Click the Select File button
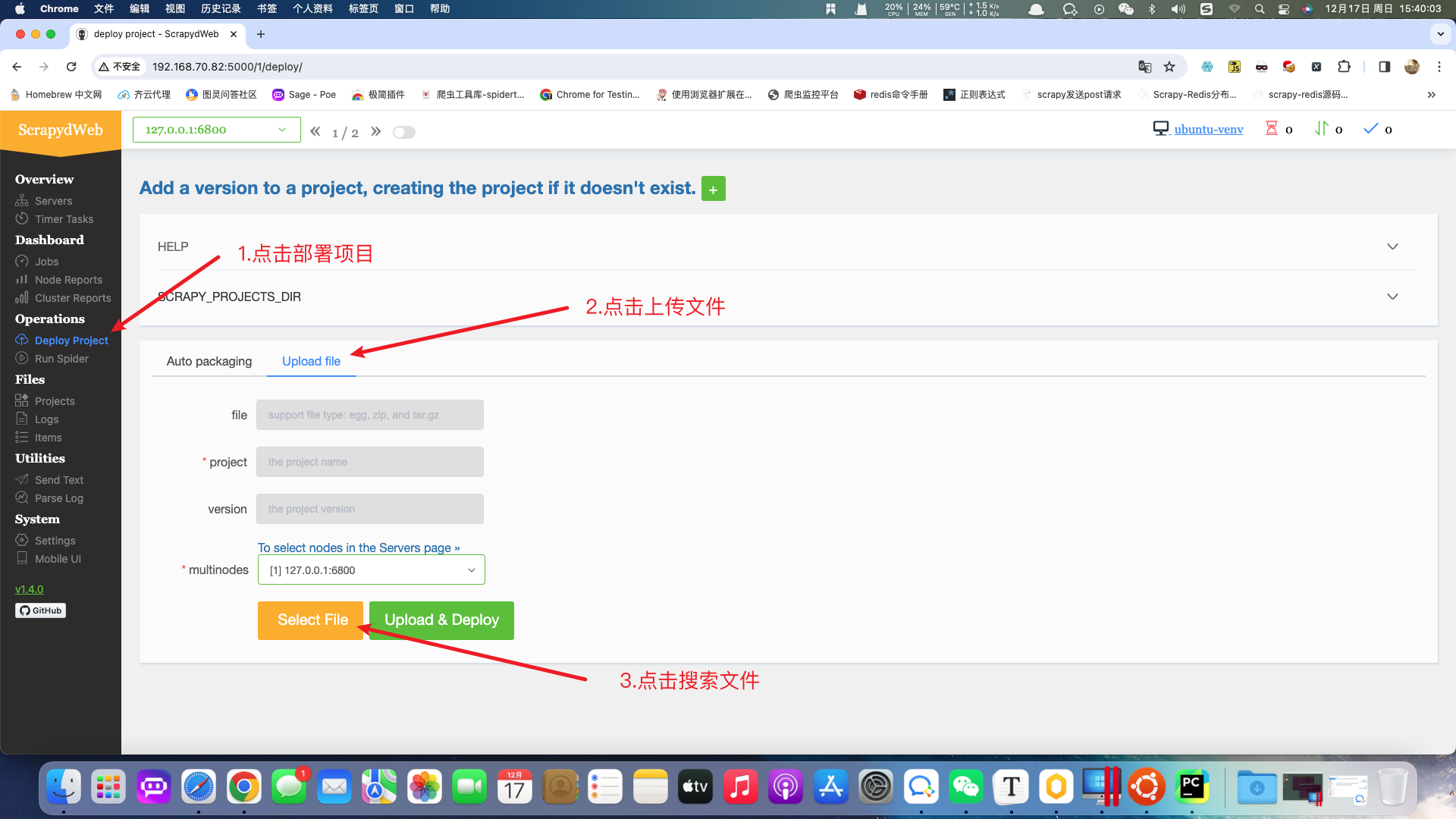 [311, 620]
